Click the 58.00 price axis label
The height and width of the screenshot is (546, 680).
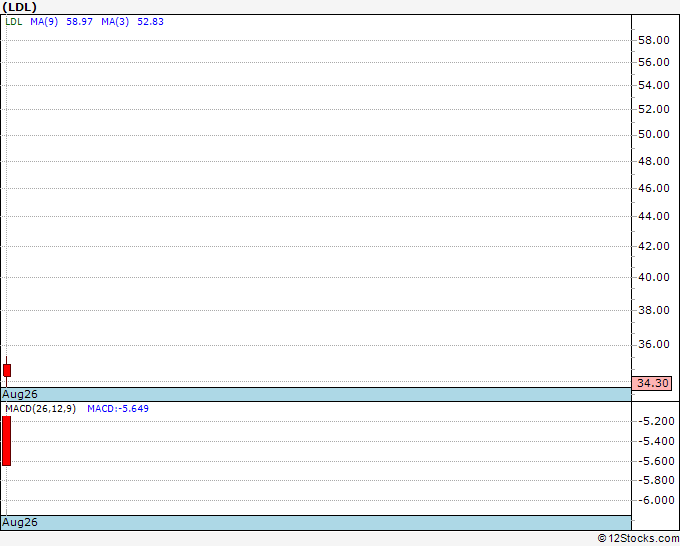click(654, 40)
